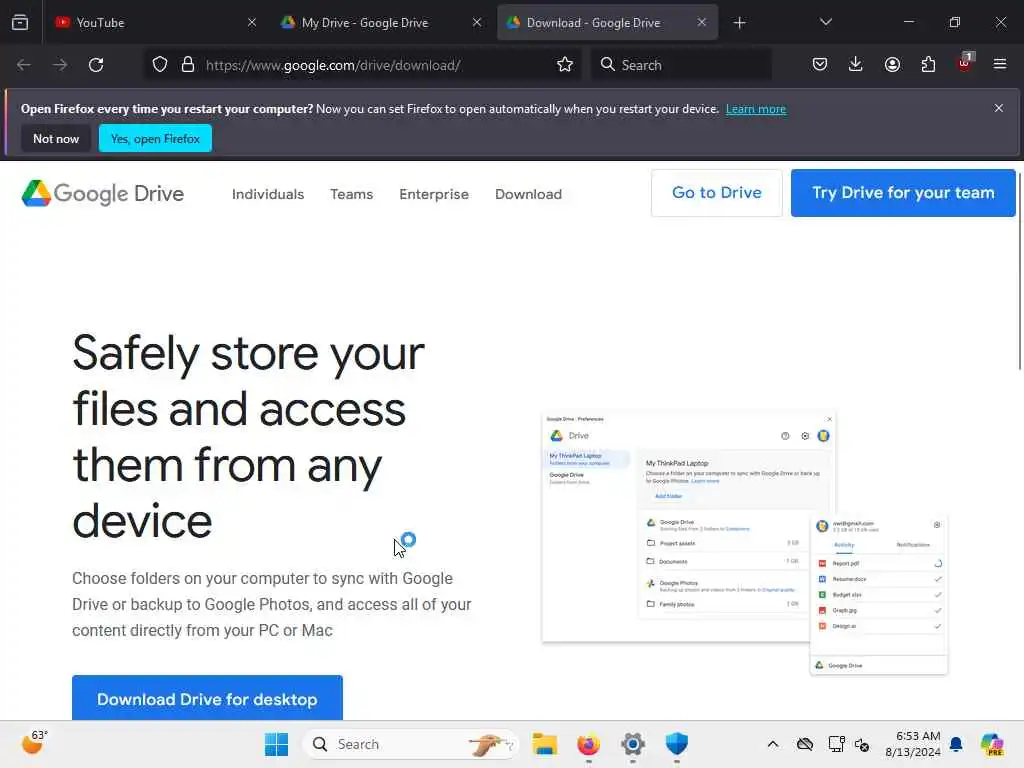Open the muted volume tray icon
Viewport: 1024px width, 768px height.
(862, 744)
